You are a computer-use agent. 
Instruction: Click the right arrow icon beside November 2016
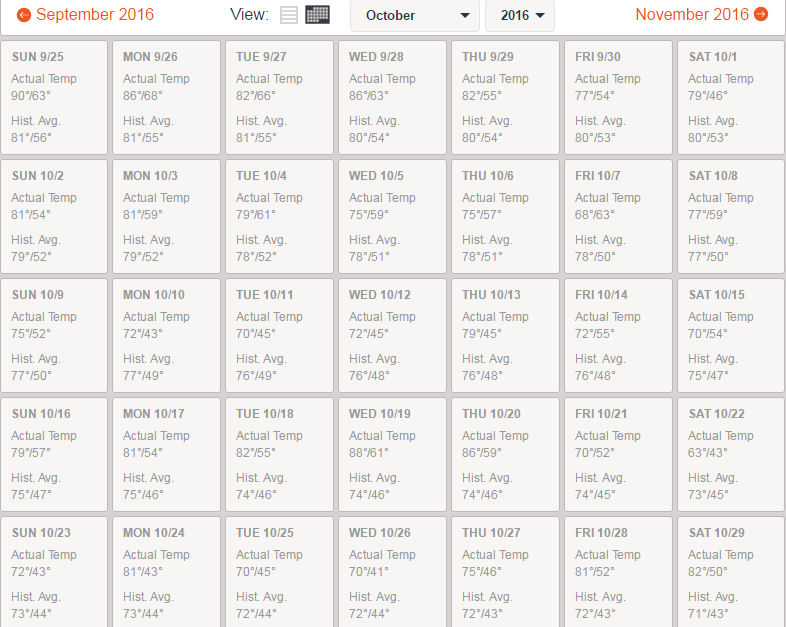coord(761,15)
